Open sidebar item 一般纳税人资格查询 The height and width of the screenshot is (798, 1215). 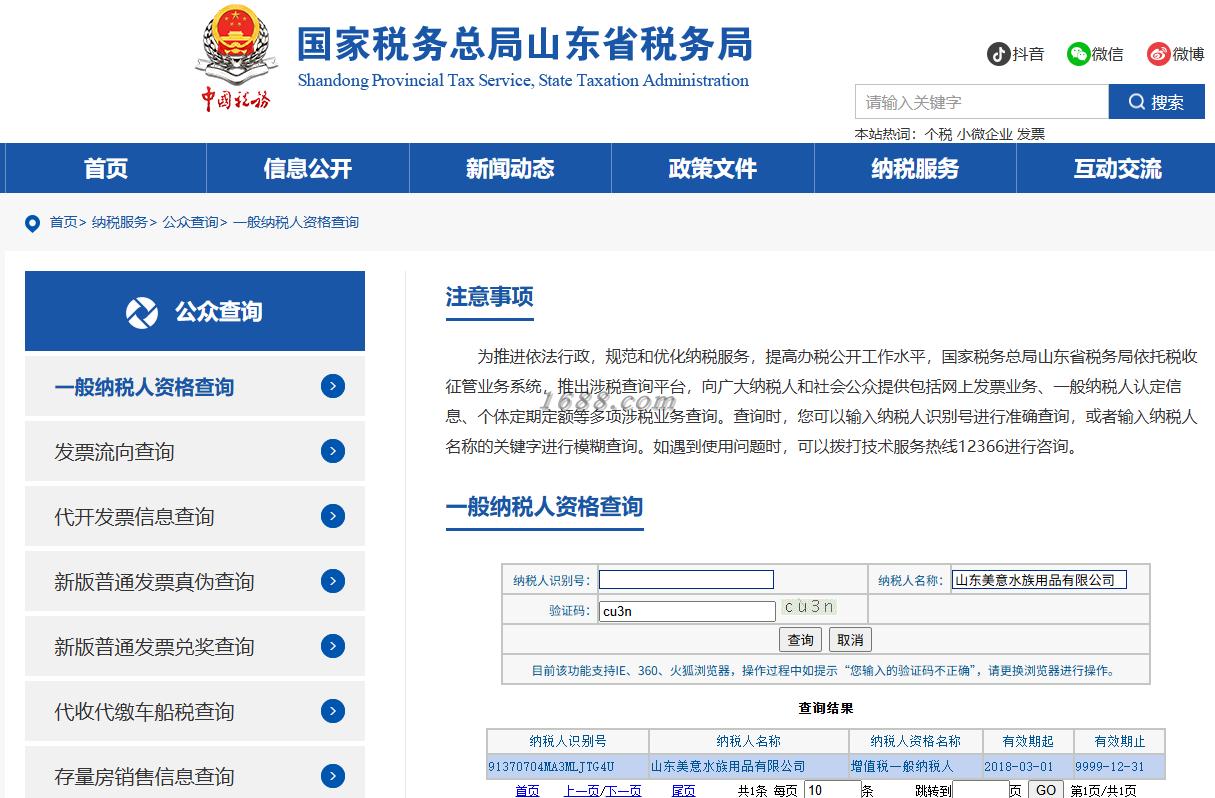click(195, 387)
